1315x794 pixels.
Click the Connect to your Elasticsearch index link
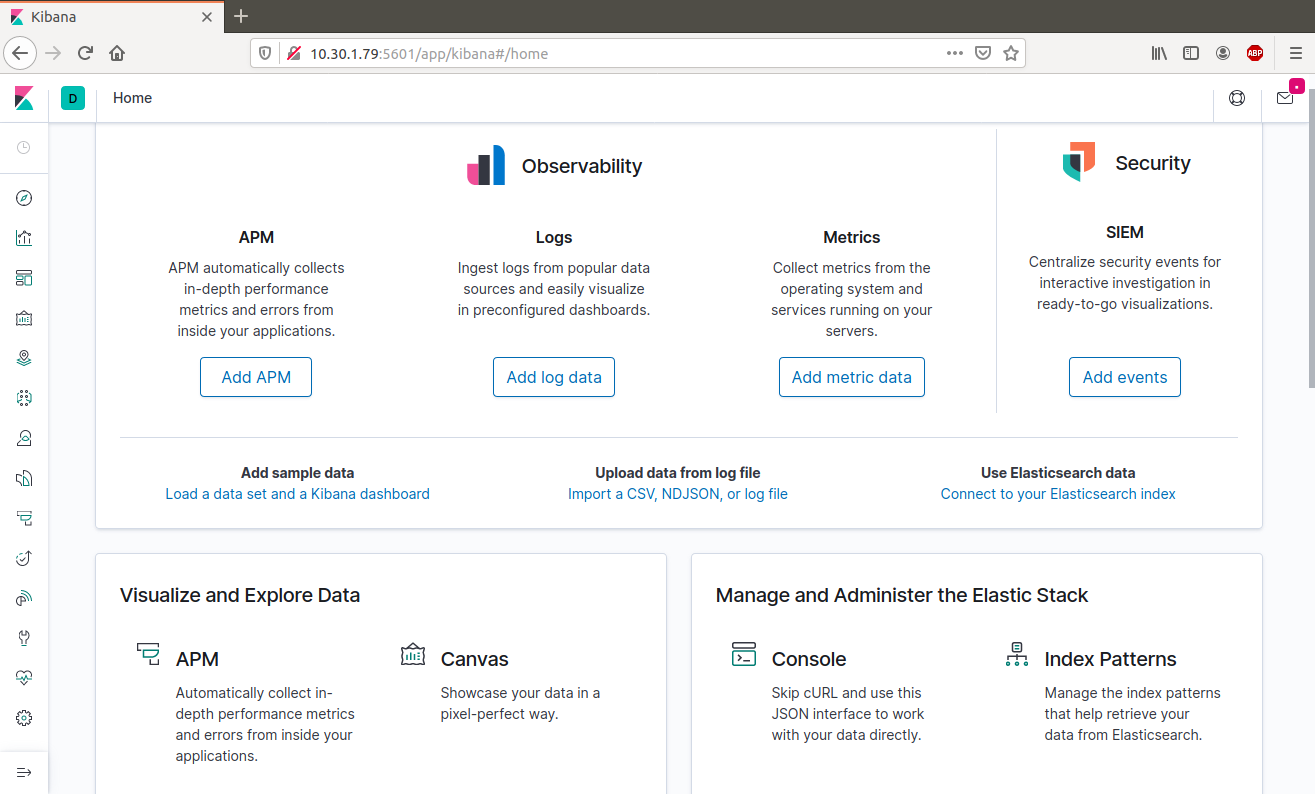1058,494
